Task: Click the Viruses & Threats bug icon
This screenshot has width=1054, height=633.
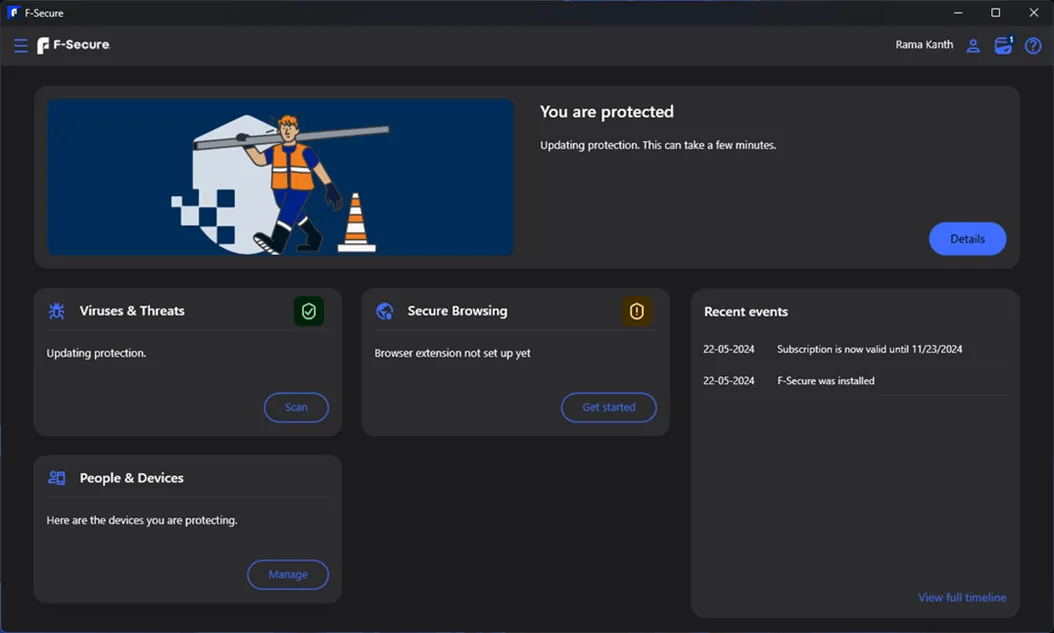Action: click(57, 311)
